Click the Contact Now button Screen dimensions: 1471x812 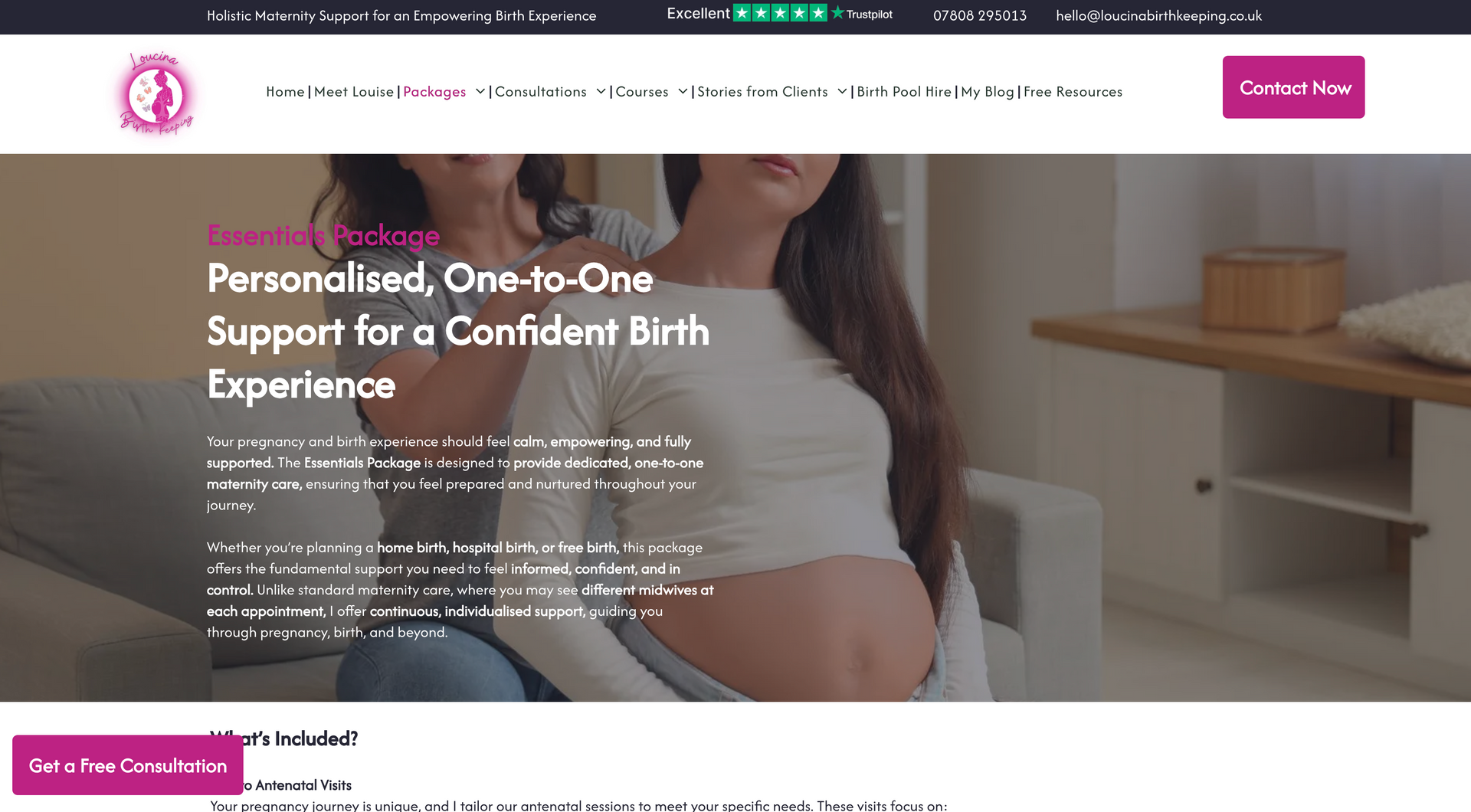(1293, 87)
